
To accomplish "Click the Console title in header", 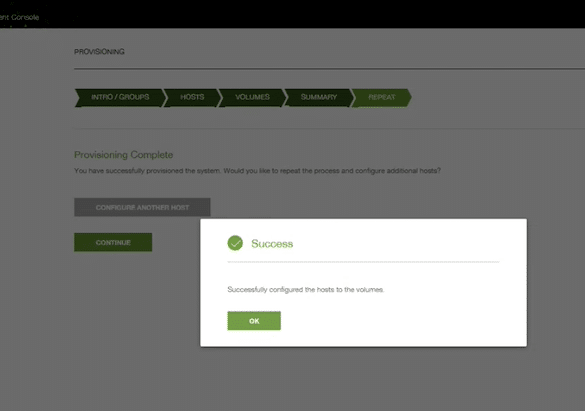I will [x=19, y=17].
